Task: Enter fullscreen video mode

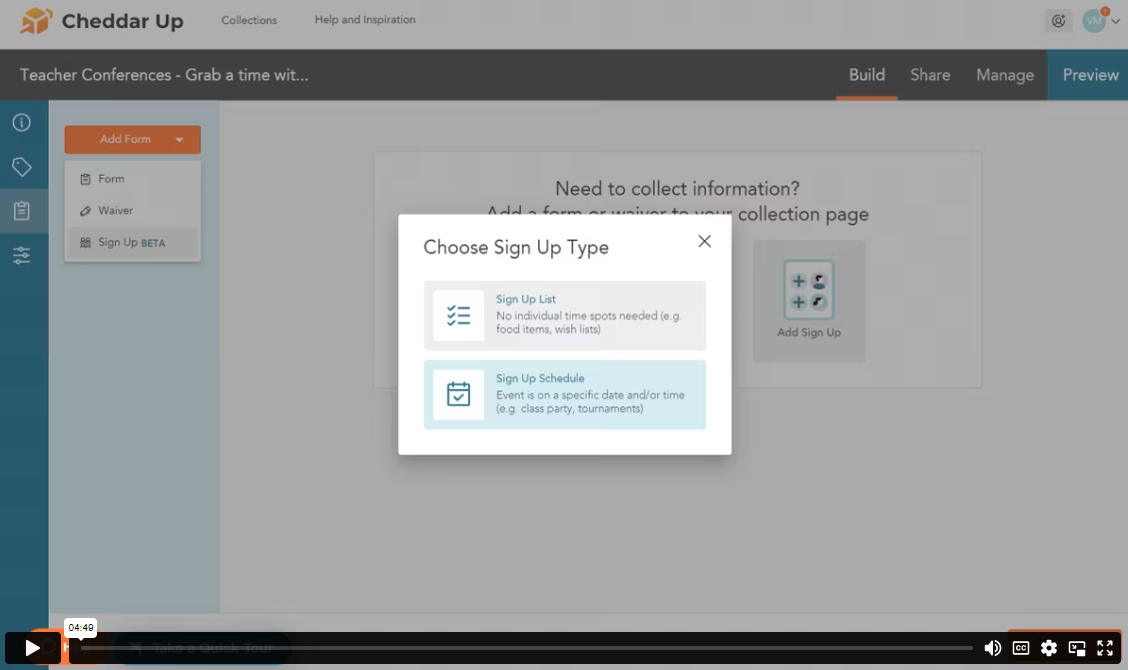Action: point(1105,648)
